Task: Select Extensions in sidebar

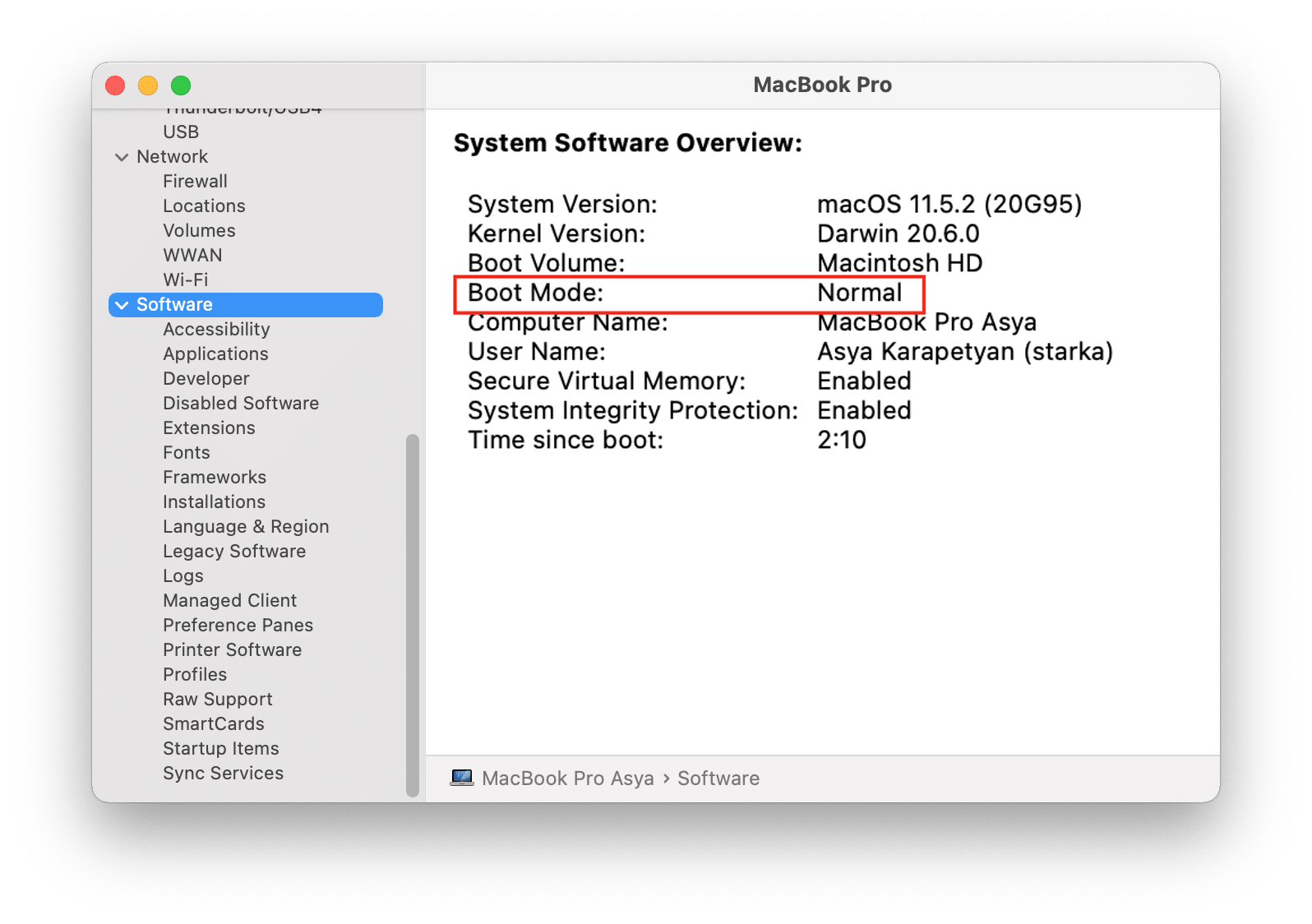Action: pyautogui.click(x=209, y=427)
